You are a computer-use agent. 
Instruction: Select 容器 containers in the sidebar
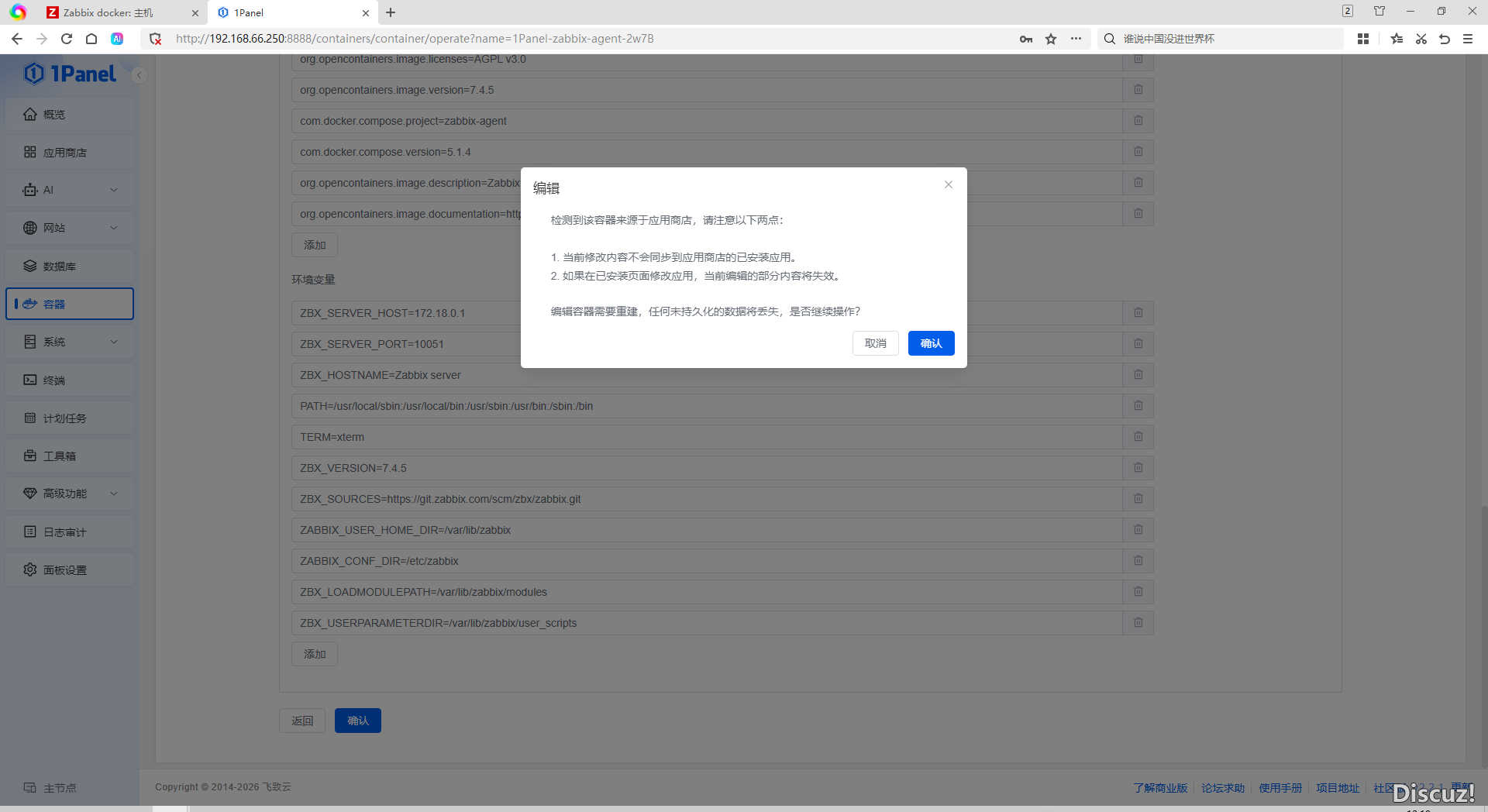point(70,304)
